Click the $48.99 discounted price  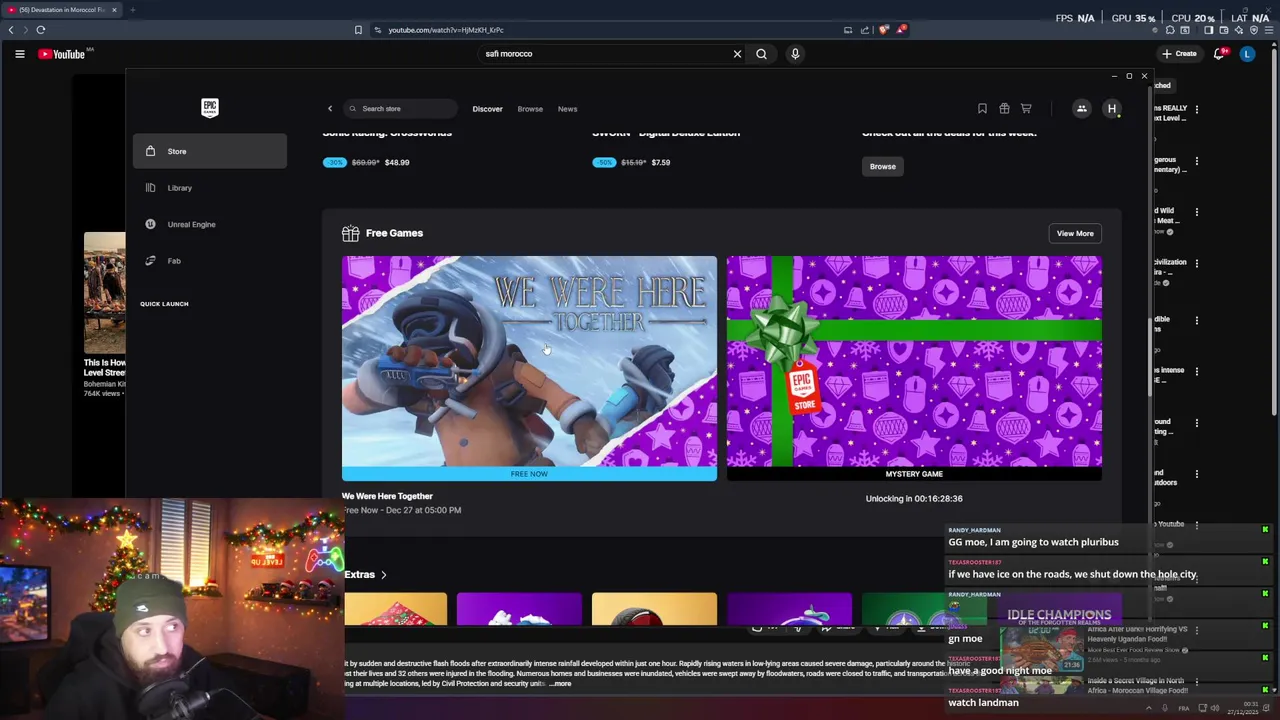(397, 162)
